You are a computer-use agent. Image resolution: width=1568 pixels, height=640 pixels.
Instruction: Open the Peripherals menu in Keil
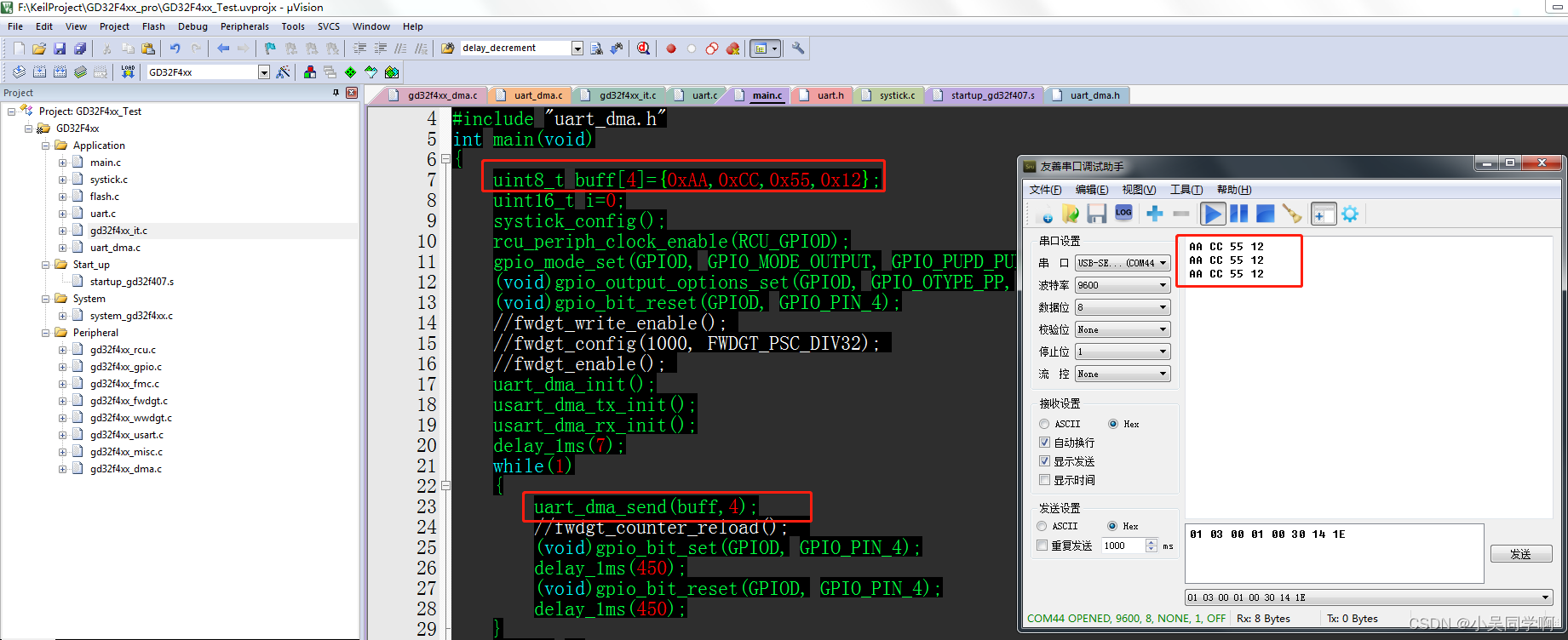[x=244, y=26]
